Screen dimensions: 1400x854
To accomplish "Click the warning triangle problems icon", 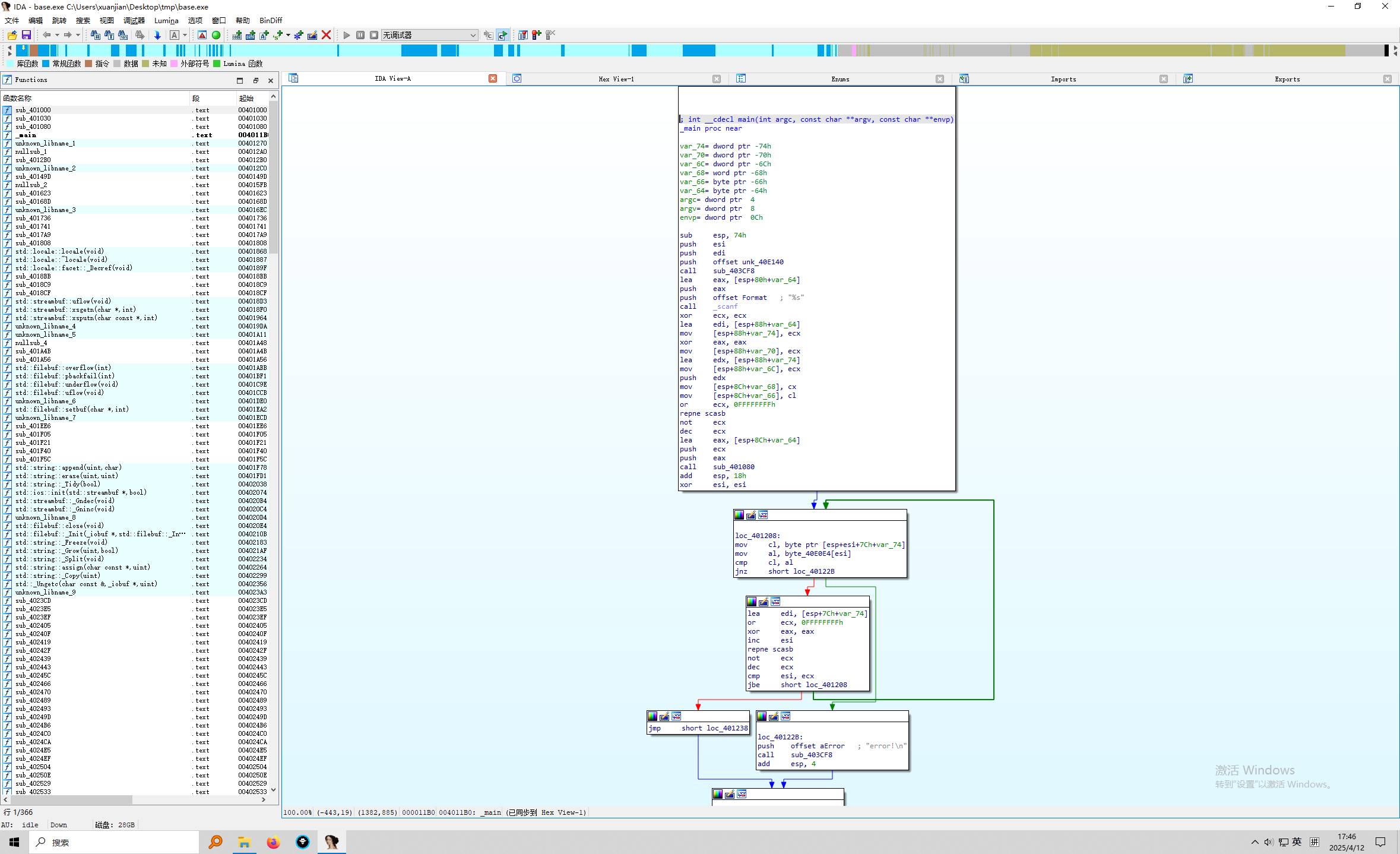I will [202, 35].
